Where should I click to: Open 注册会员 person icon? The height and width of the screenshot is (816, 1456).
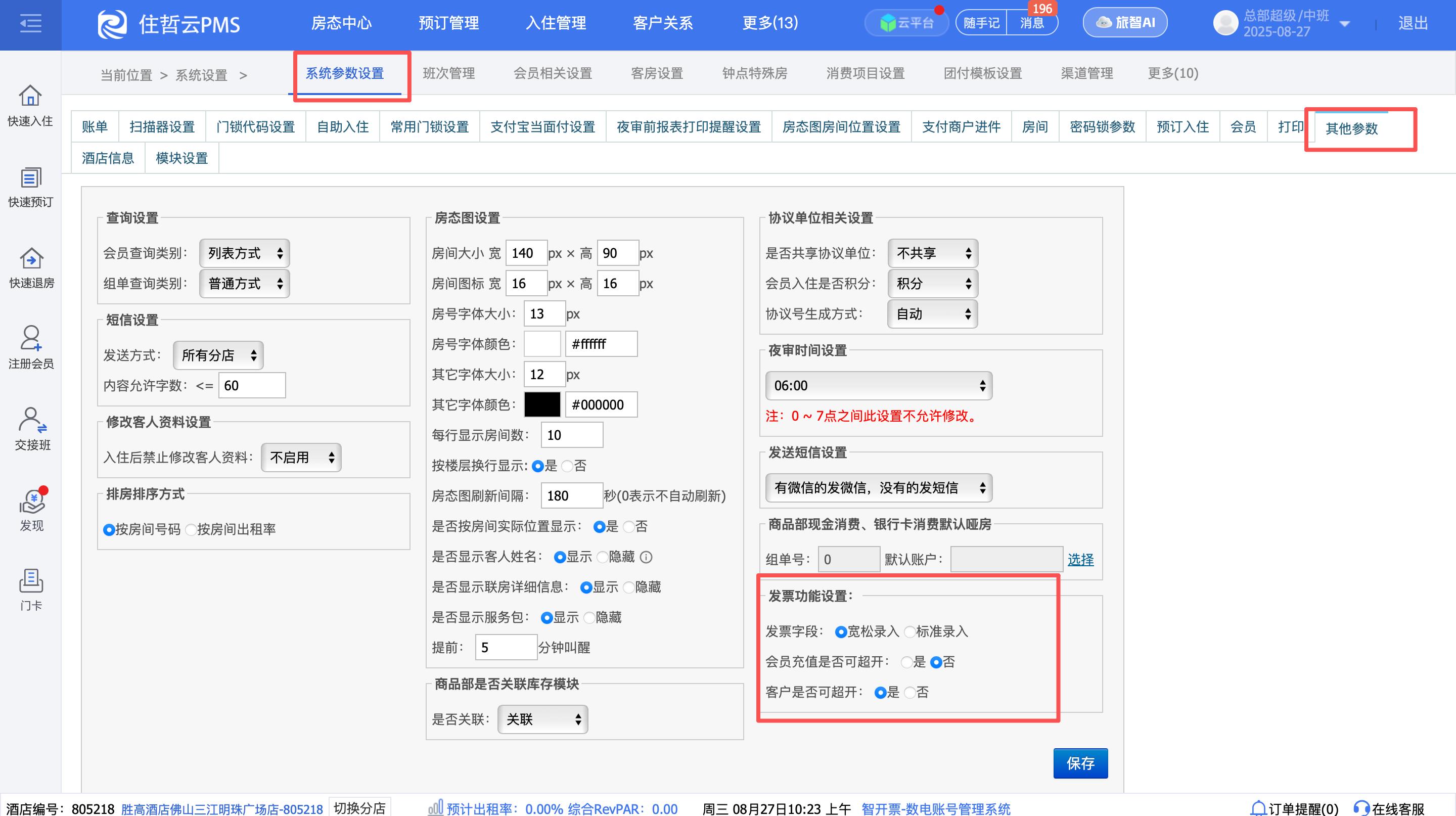click(30, 339)
